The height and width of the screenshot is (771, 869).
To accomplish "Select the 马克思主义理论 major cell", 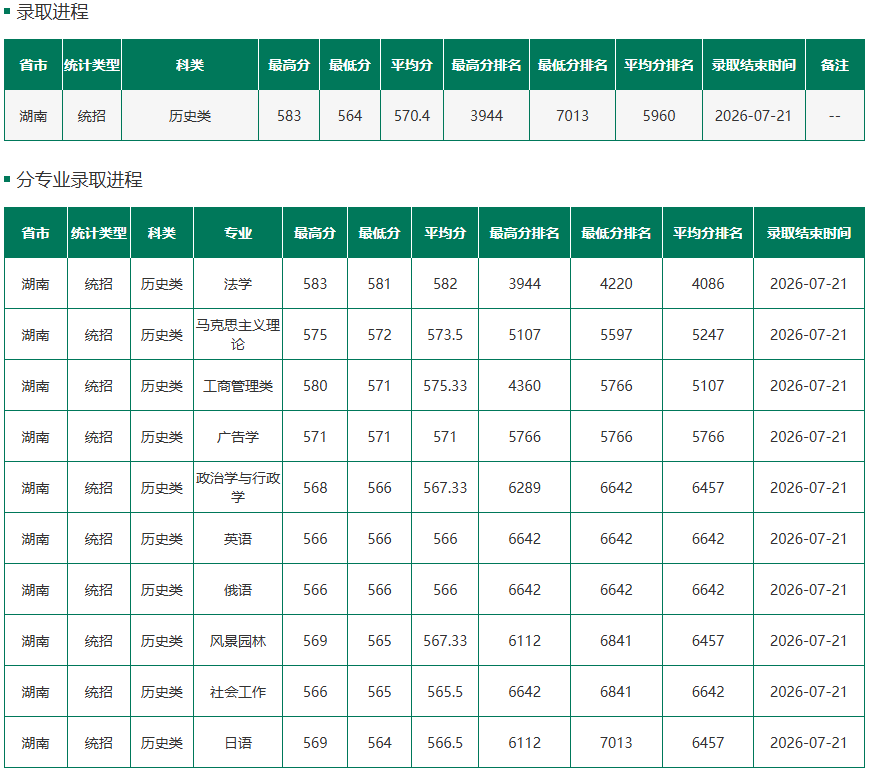I will (238, 335).
